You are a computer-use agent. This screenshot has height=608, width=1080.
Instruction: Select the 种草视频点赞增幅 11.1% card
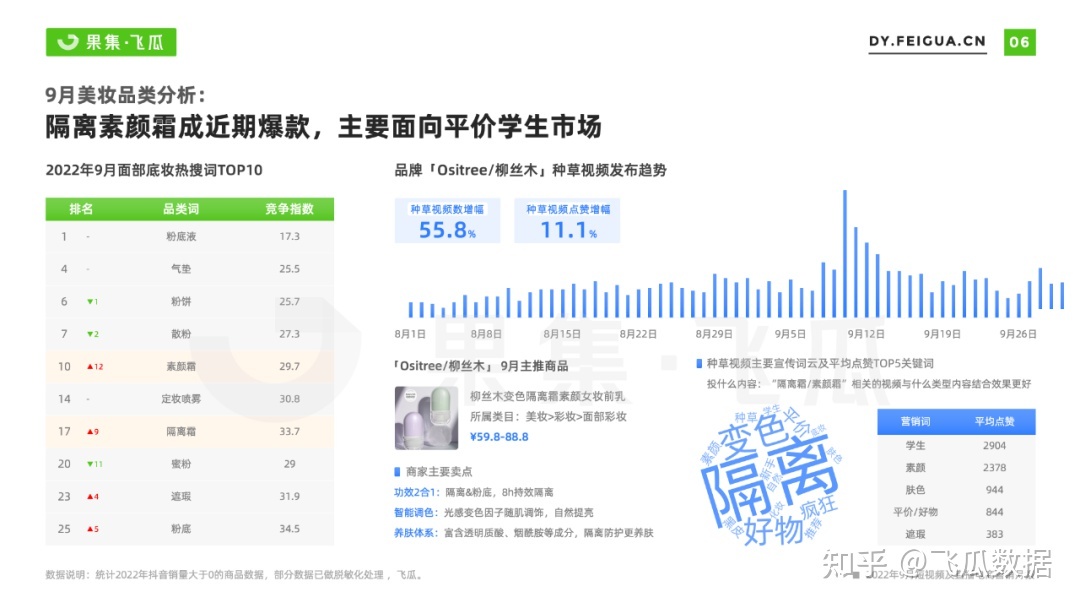pyautogui.click(x=568, y=220)
